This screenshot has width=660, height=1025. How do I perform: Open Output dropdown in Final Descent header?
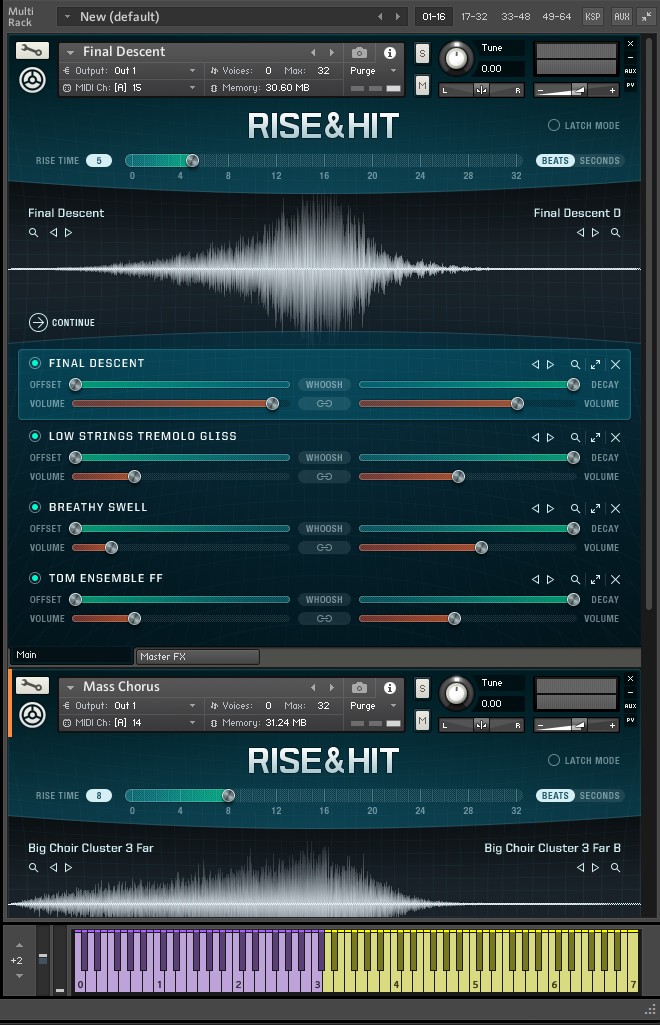[192, 71]
